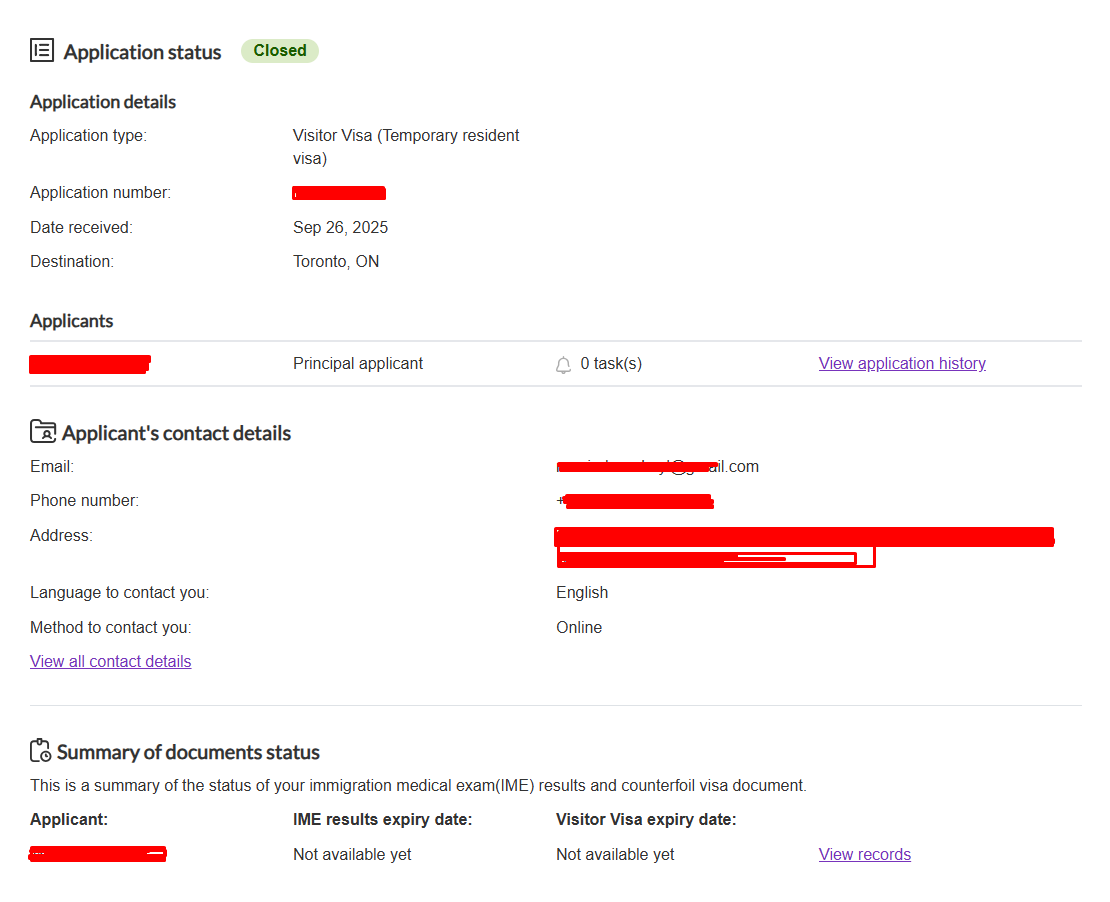Click the Sep 26, 2025 received date
This screenshot has width=1110, height=902.
[x=340, y=228]
